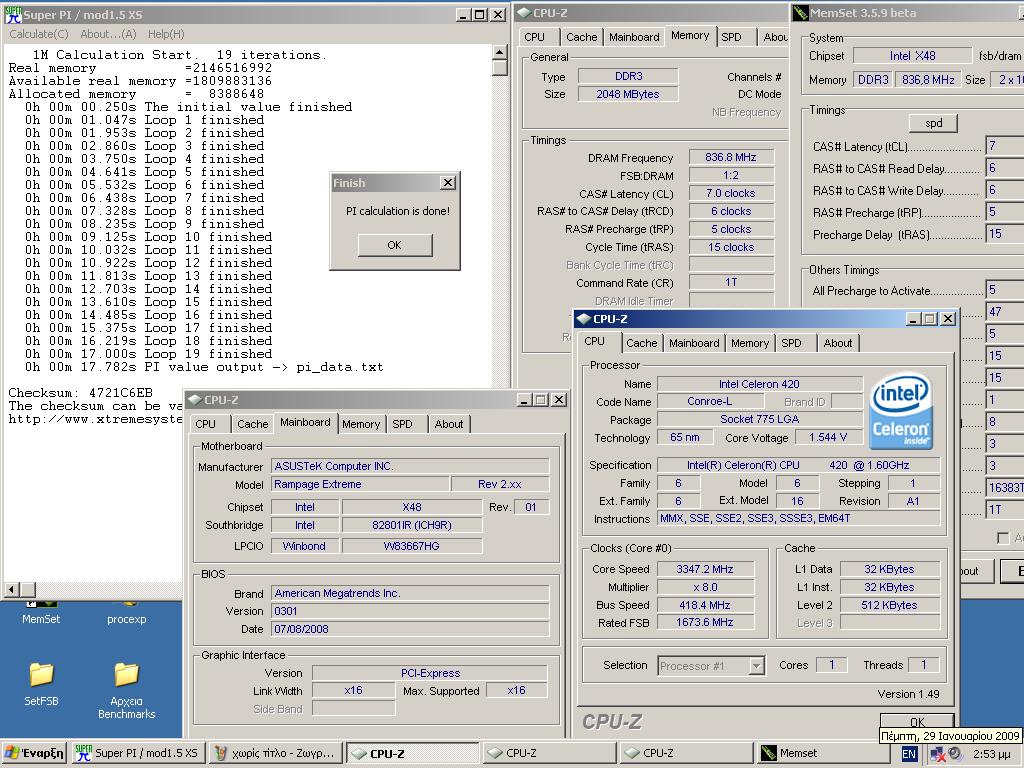Click the Core Speed value 3347.2 MHz

point(705,569)
